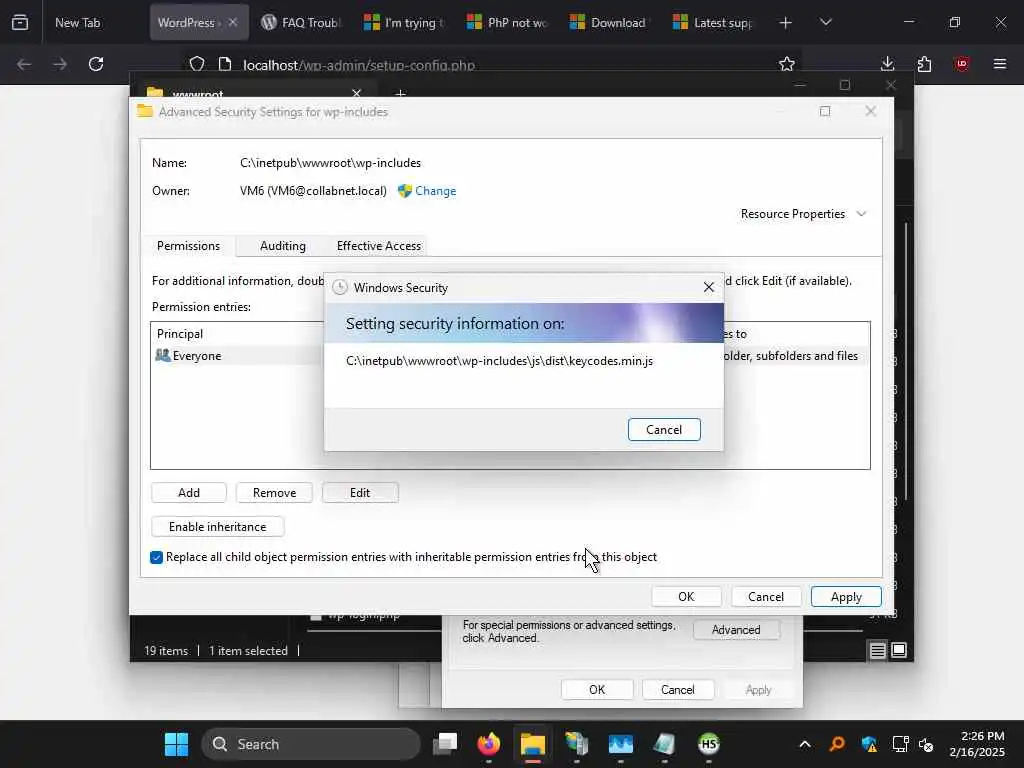Switch to Latest supported browser tab

(714, 22)
